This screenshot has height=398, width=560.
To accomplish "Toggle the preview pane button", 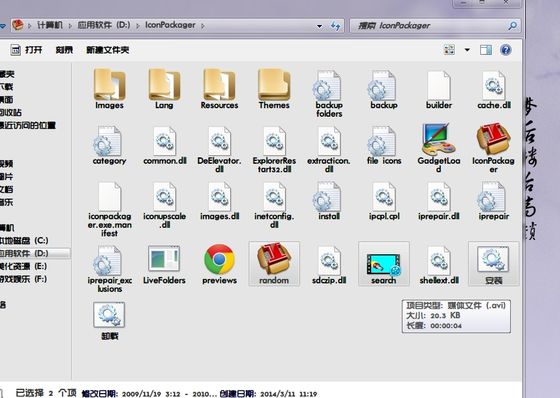I will pyautogui.click(x=486, y=50).
